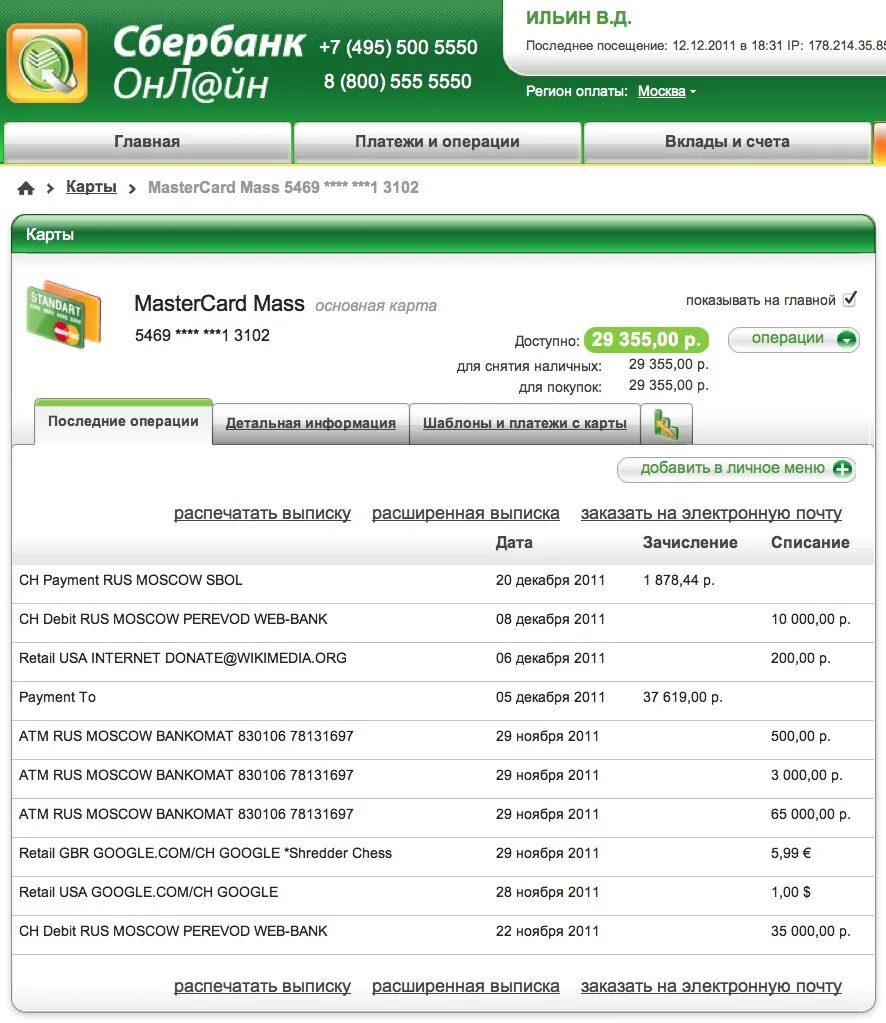
Task: Click the 1 878,44 р. credit amount
Action: click(x=679, y=581)
